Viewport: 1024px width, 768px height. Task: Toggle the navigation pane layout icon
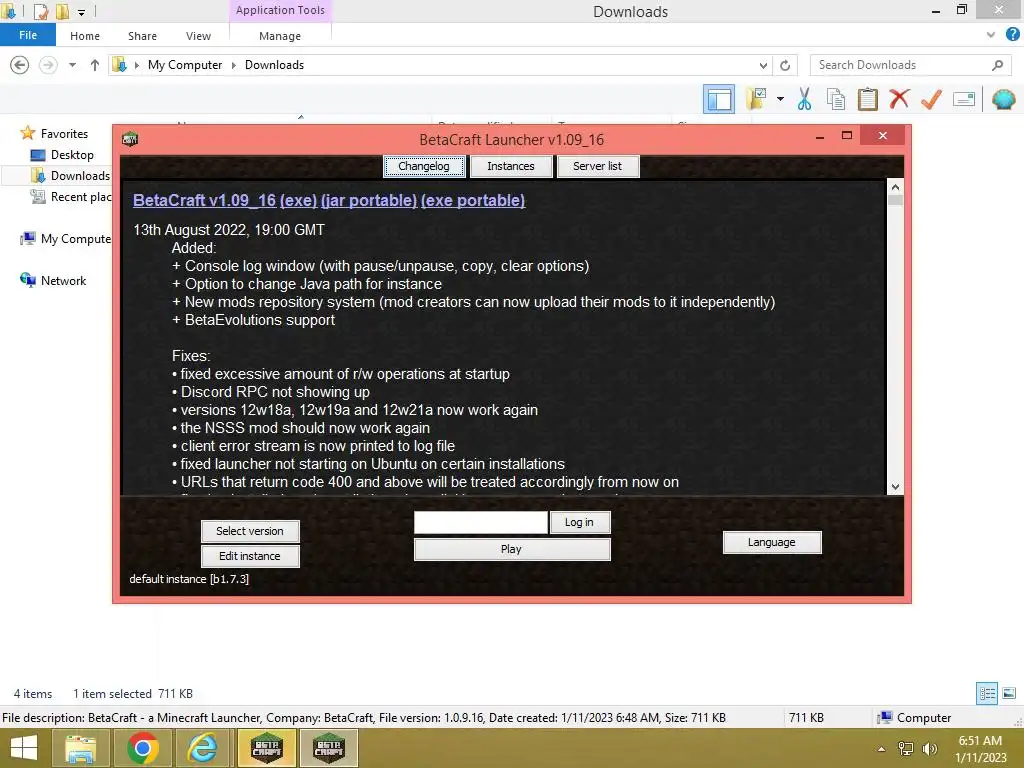[x=718, y=99]
